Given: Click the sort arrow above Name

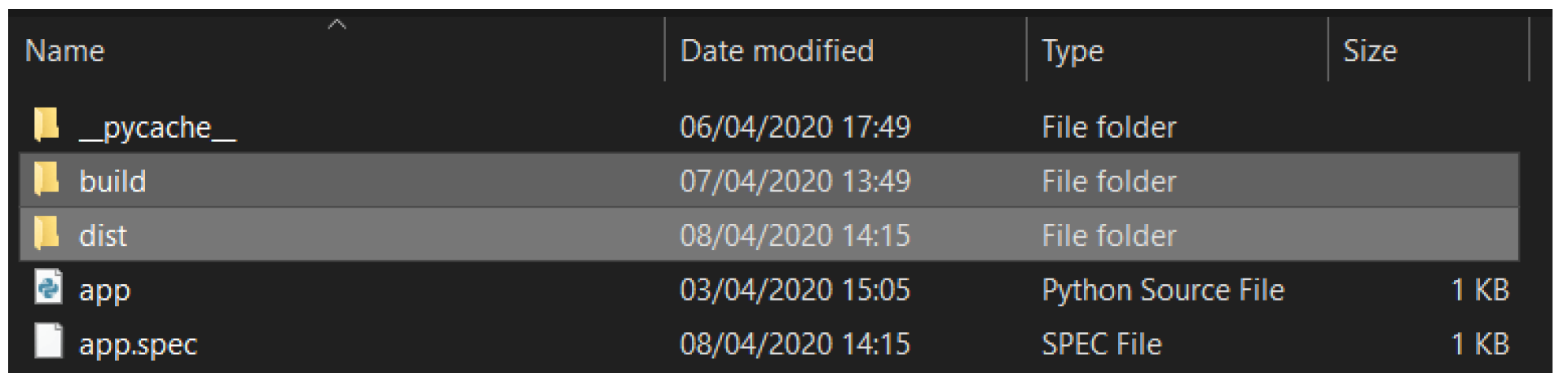Looking at the screenshot, I should 337,24.
